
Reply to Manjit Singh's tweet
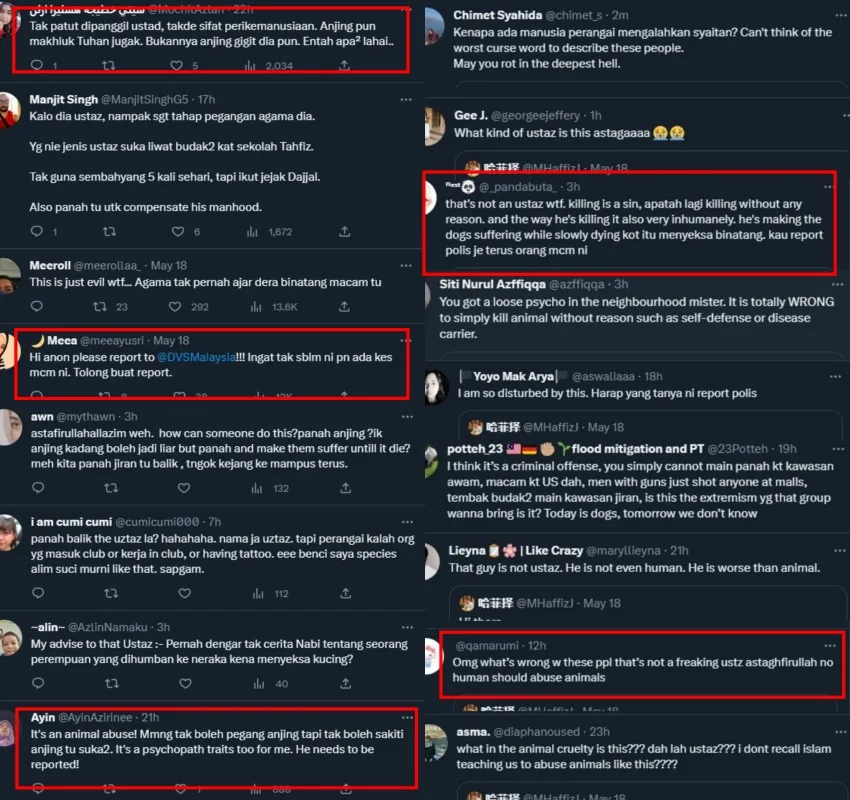(37, 231)
